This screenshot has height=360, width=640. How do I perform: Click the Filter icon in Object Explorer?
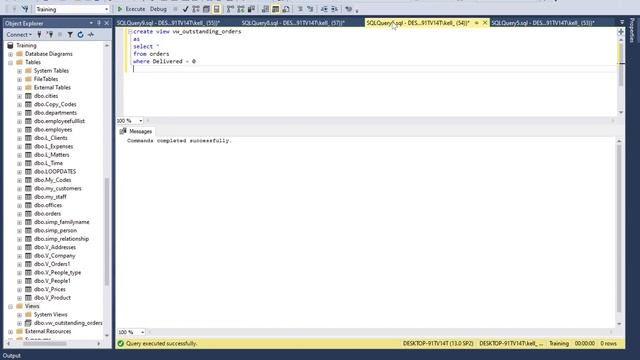(x=70, y=35)
